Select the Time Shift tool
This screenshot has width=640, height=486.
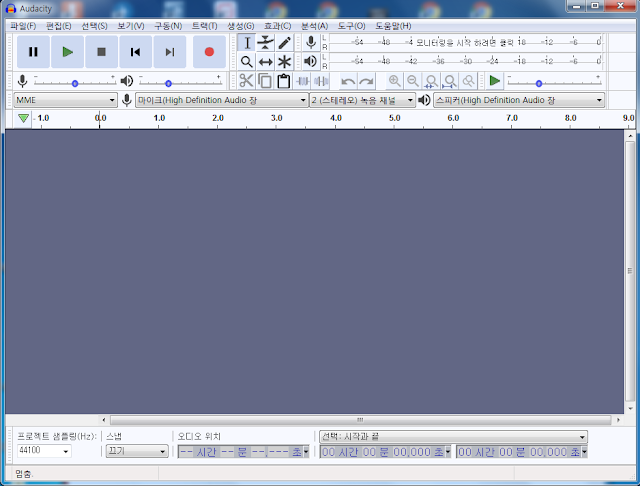pos(265,62)
